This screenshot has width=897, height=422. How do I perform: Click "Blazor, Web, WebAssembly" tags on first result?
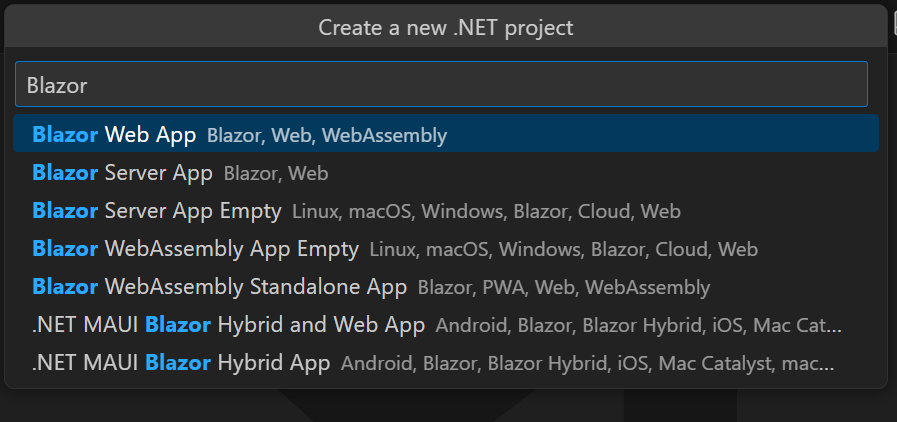pos(327,135)
